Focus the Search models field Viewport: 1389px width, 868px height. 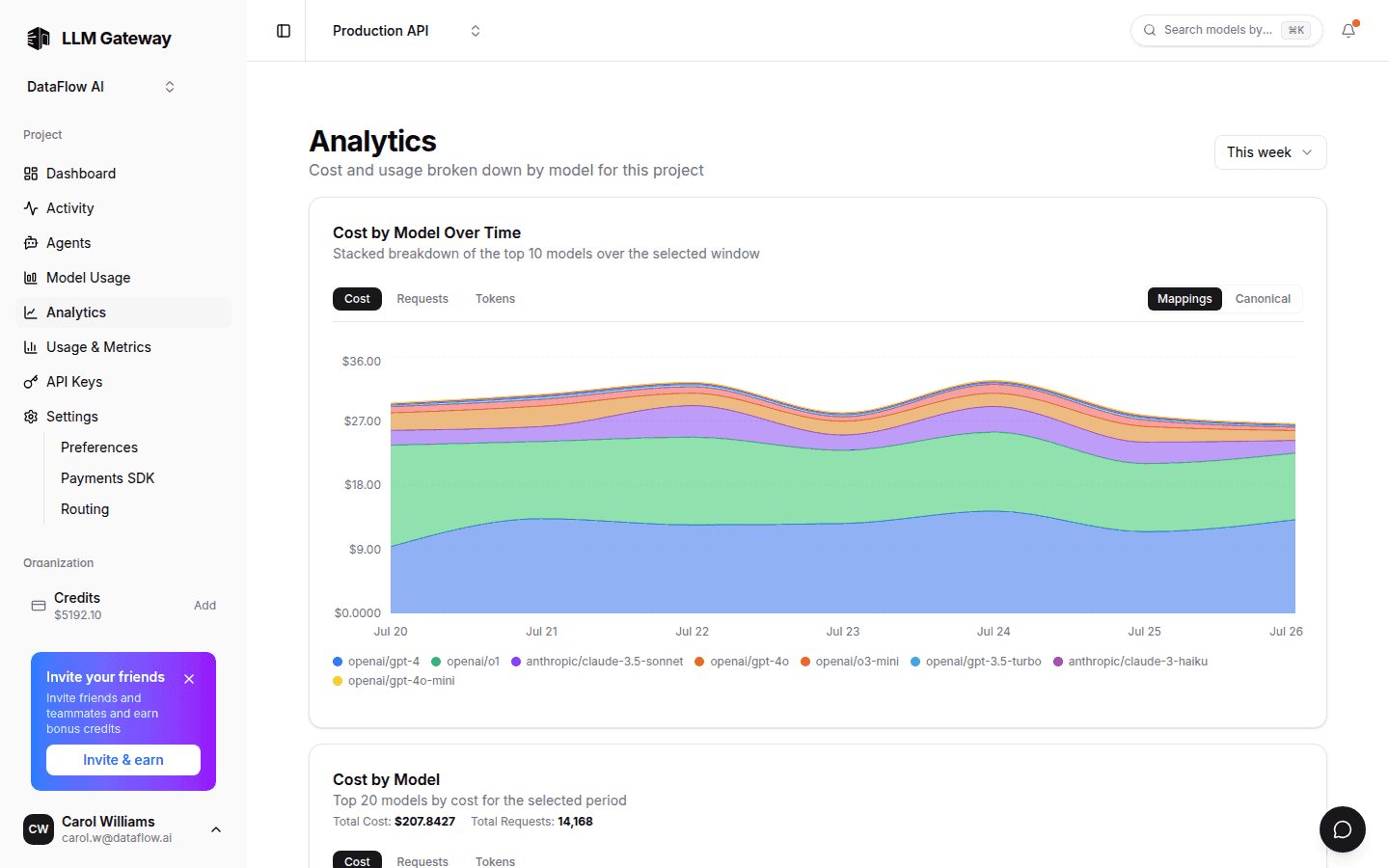tap(1227, 30)
